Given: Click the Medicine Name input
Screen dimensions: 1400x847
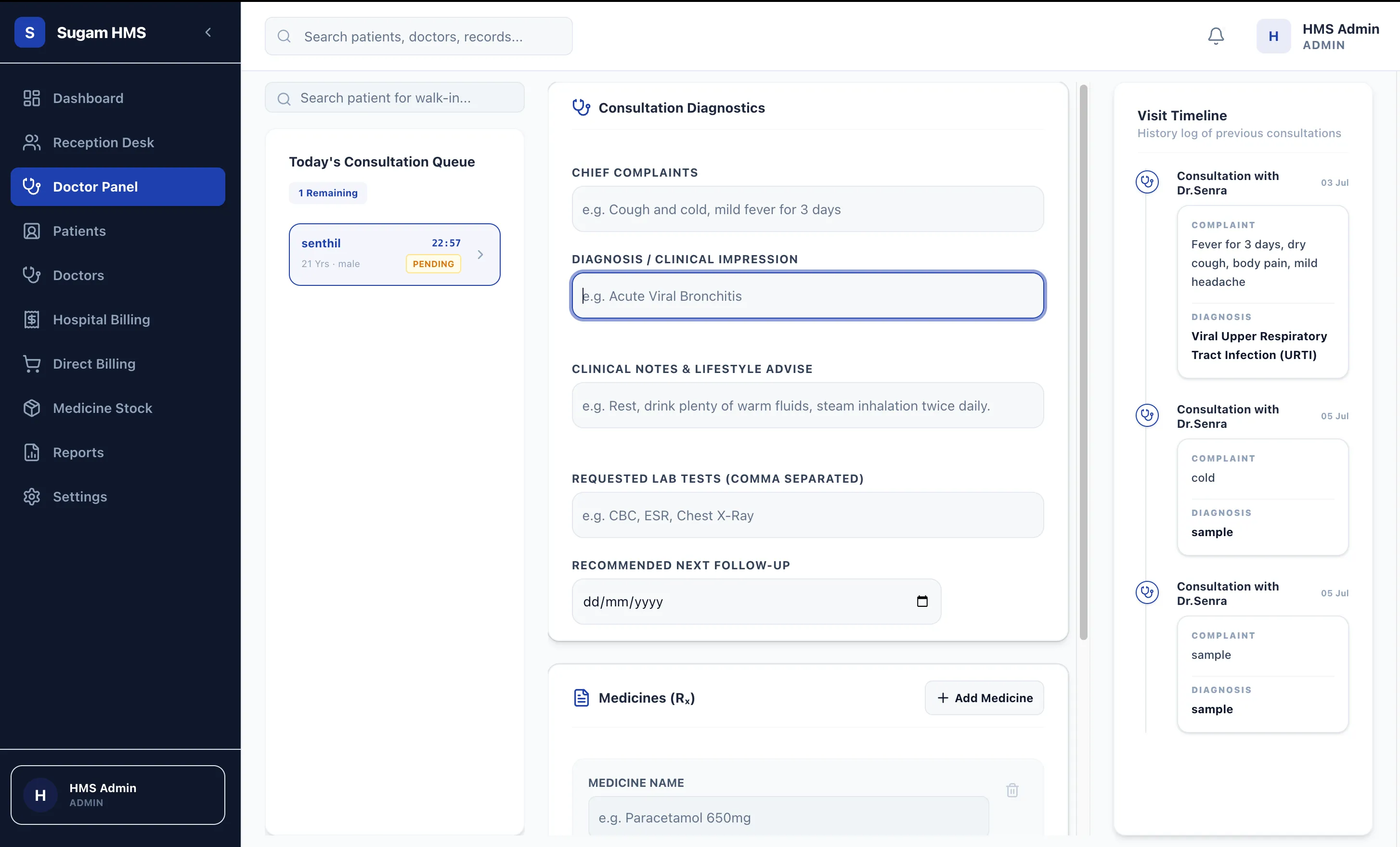Looking at the screenshot, I should 788,817.
